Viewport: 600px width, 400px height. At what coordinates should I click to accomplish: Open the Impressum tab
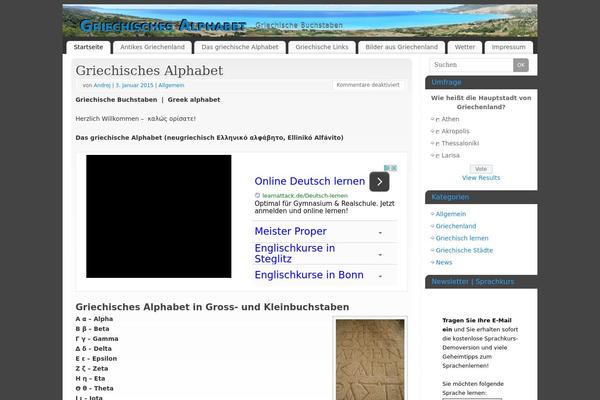tap(509, 47)
